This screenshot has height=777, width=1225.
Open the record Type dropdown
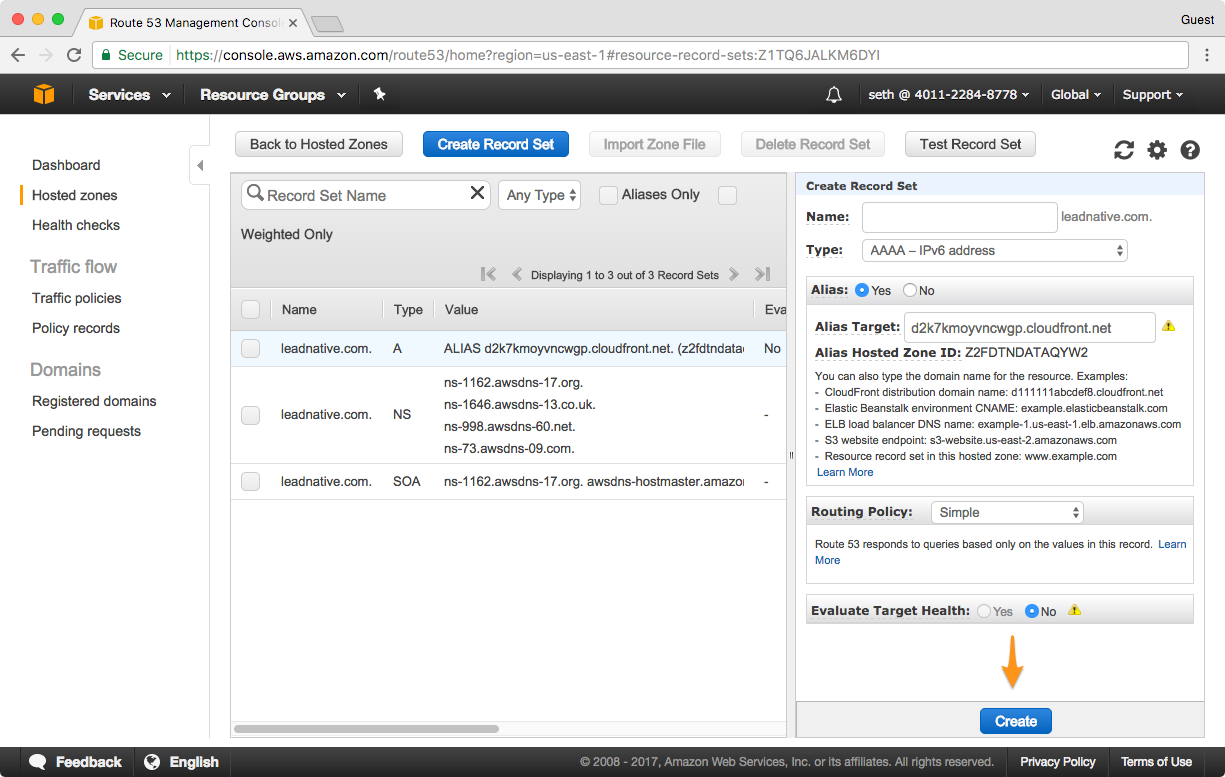click(x=994, y=251)
